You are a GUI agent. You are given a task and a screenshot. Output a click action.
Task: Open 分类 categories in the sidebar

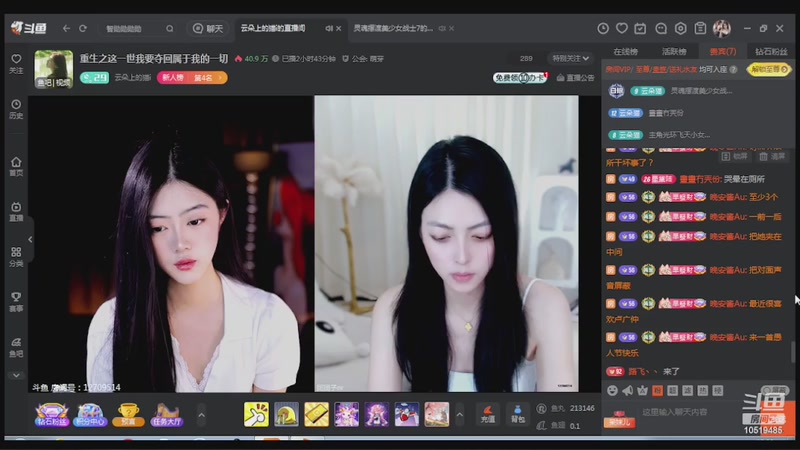coord(16,257)
